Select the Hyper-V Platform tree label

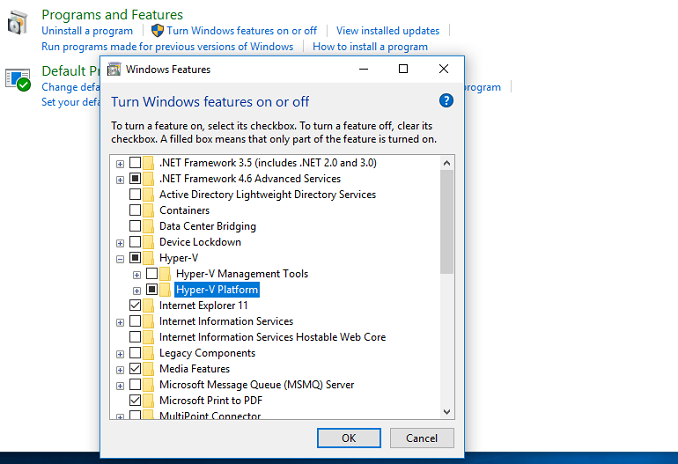tap(217, 290)
